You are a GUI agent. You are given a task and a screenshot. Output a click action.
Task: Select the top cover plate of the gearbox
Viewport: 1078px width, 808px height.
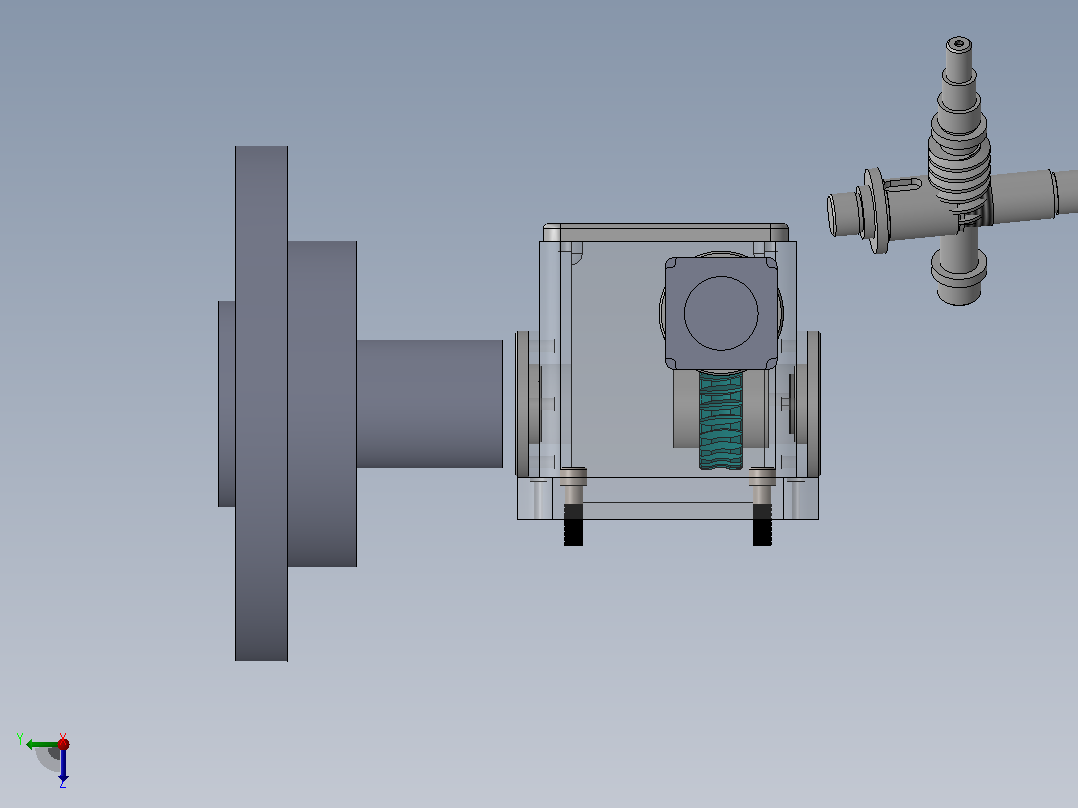(666, 232)
